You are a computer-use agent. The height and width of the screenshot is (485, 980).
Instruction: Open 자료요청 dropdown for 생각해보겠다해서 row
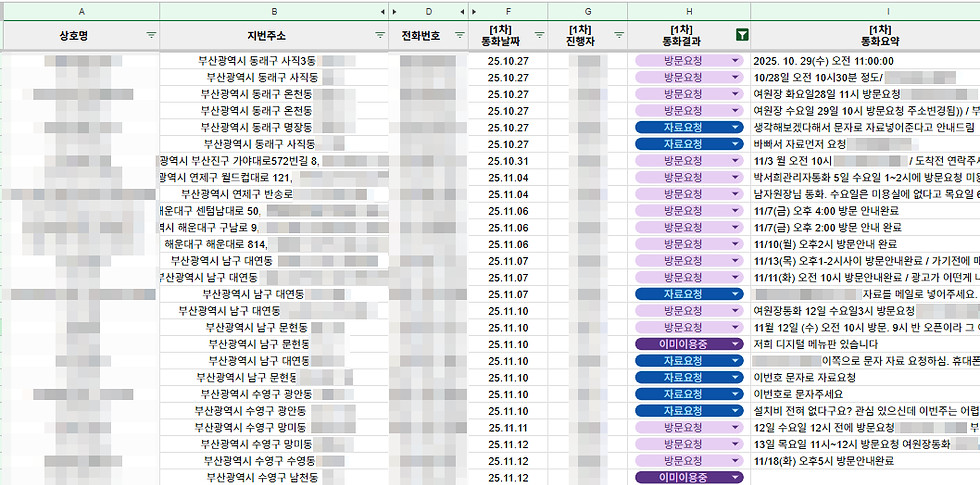point(736,128)
